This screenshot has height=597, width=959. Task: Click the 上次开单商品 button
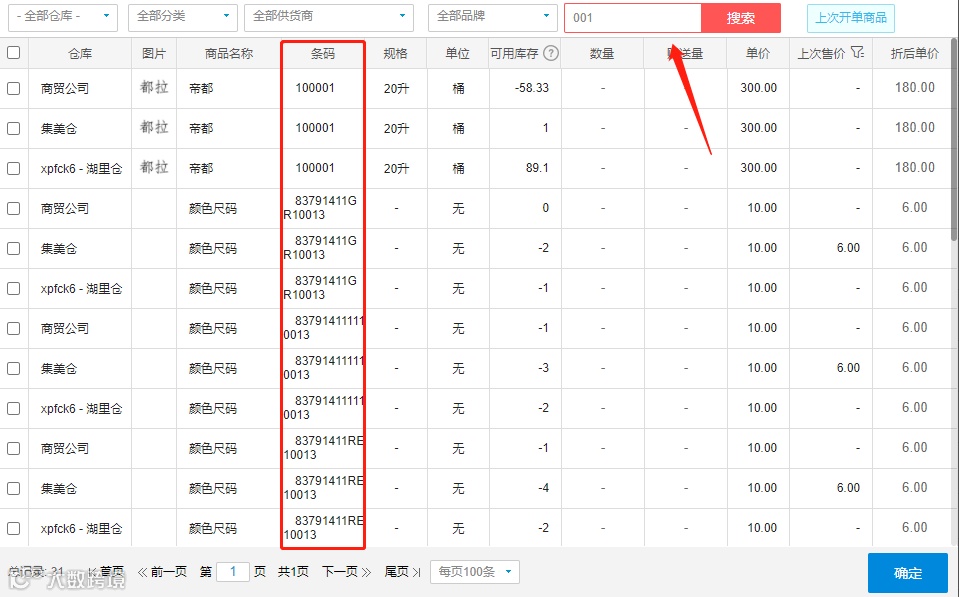[851, 18]
